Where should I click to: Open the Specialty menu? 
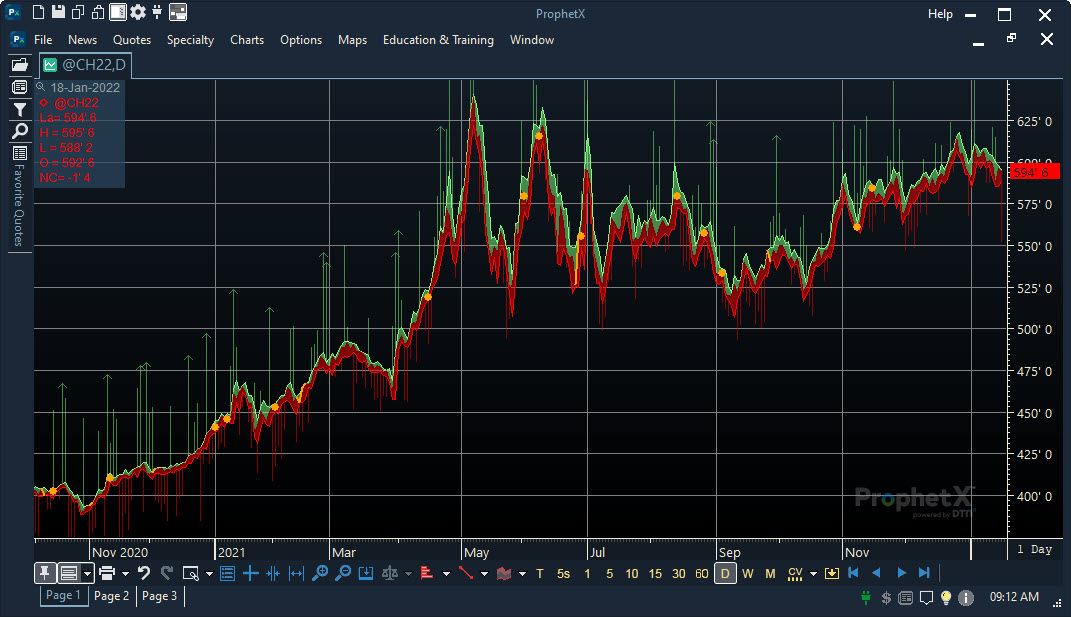click(x=191, y=40)
